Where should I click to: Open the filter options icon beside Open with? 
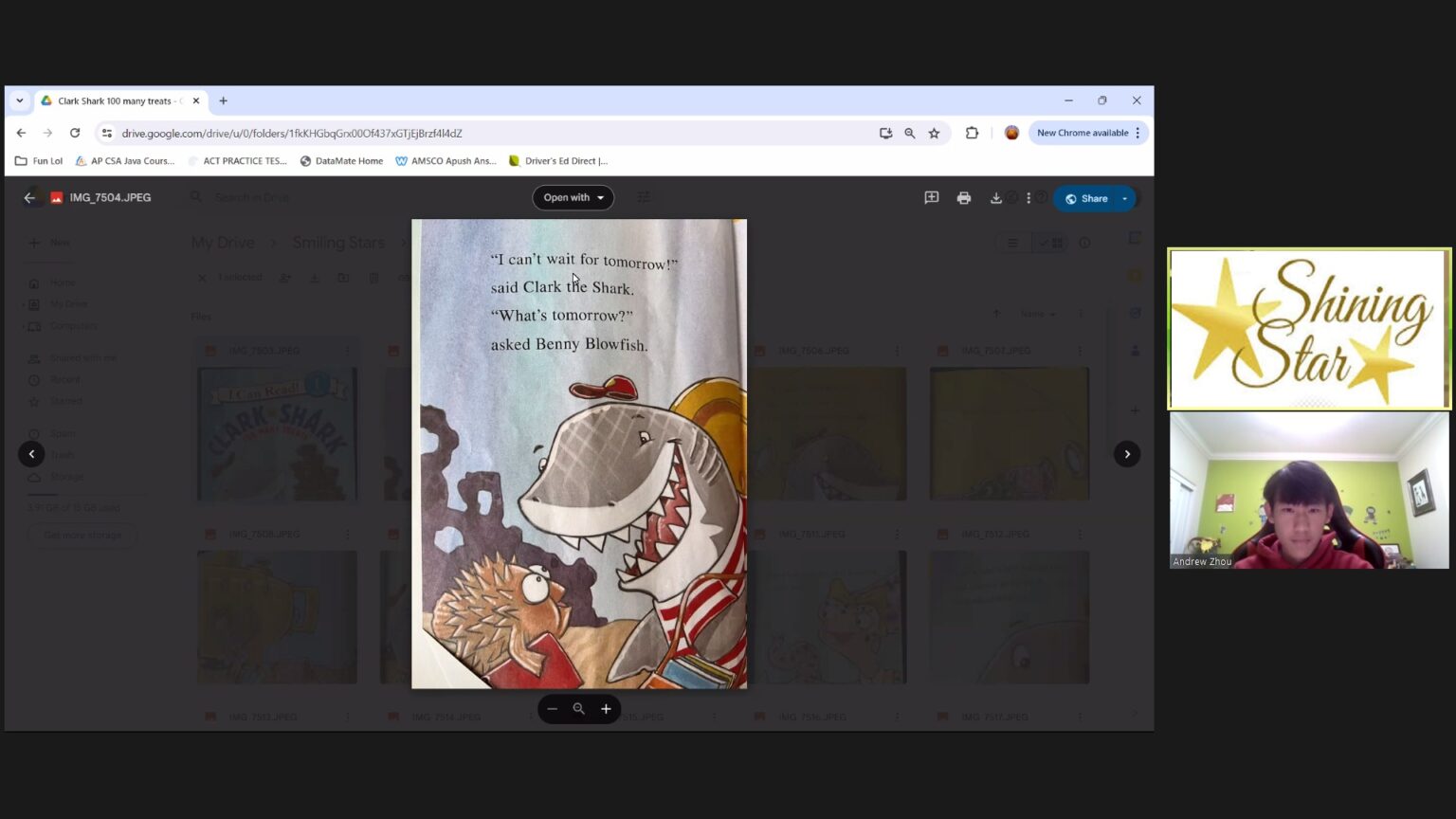tap(644, 198)
